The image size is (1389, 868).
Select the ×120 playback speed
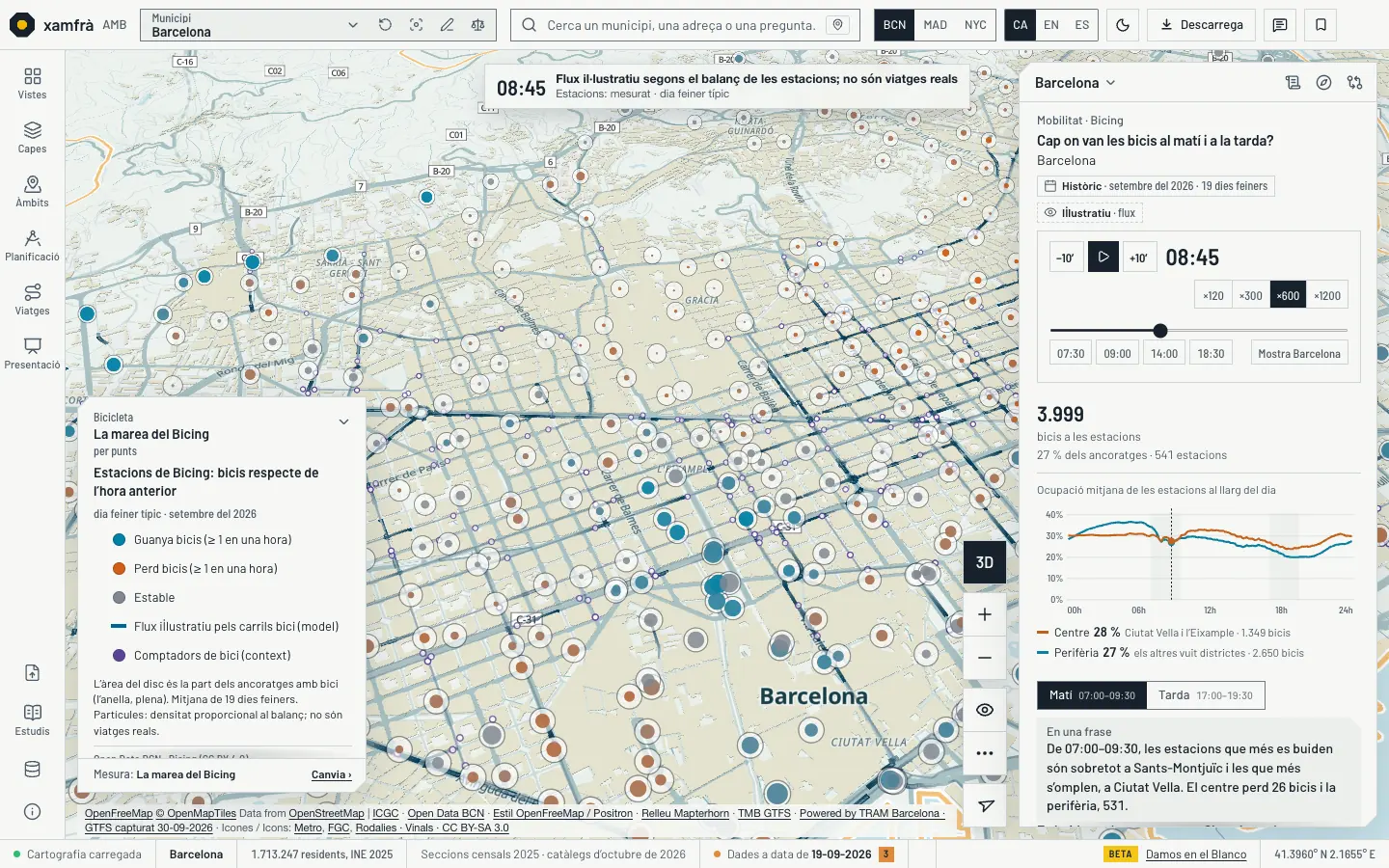1213,296
